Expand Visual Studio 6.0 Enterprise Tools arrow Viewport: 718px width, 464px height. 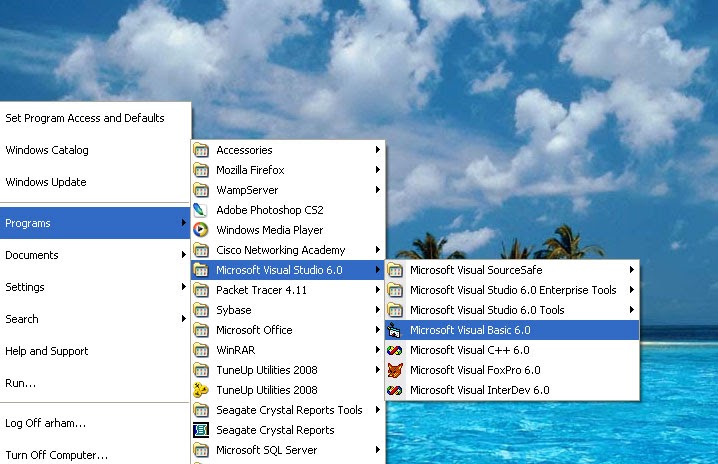pyautogui.click(x=631, y=289)
